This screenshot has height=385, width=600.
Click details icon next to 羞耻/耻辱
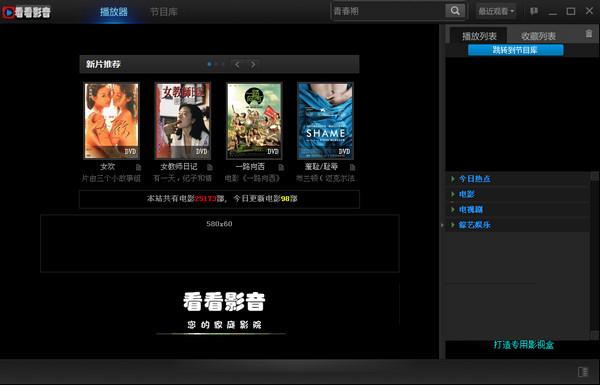coord(352,167)
